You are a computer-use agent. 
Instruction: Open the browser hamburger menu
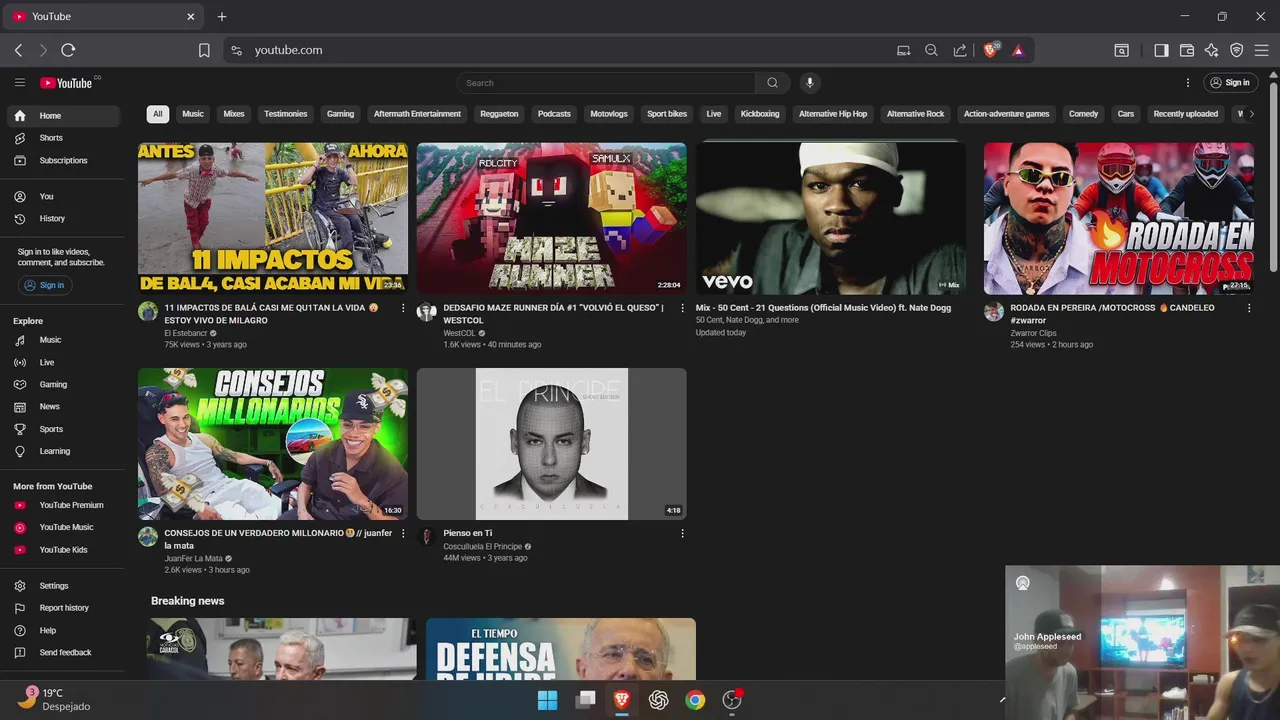pyautogui.click(x=1262, y=50)
